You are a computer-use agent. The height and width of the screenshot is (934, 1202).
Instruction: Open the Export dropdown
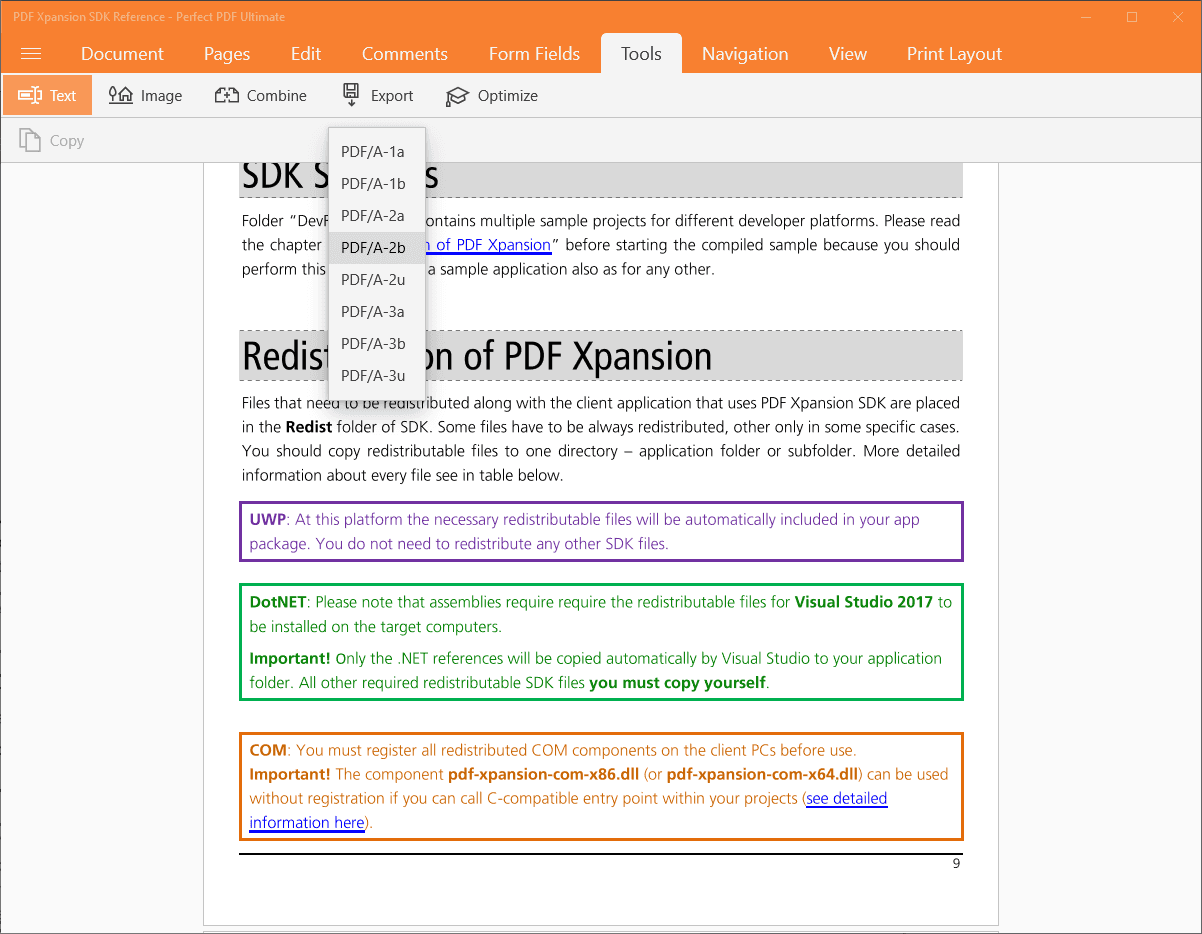377,95
